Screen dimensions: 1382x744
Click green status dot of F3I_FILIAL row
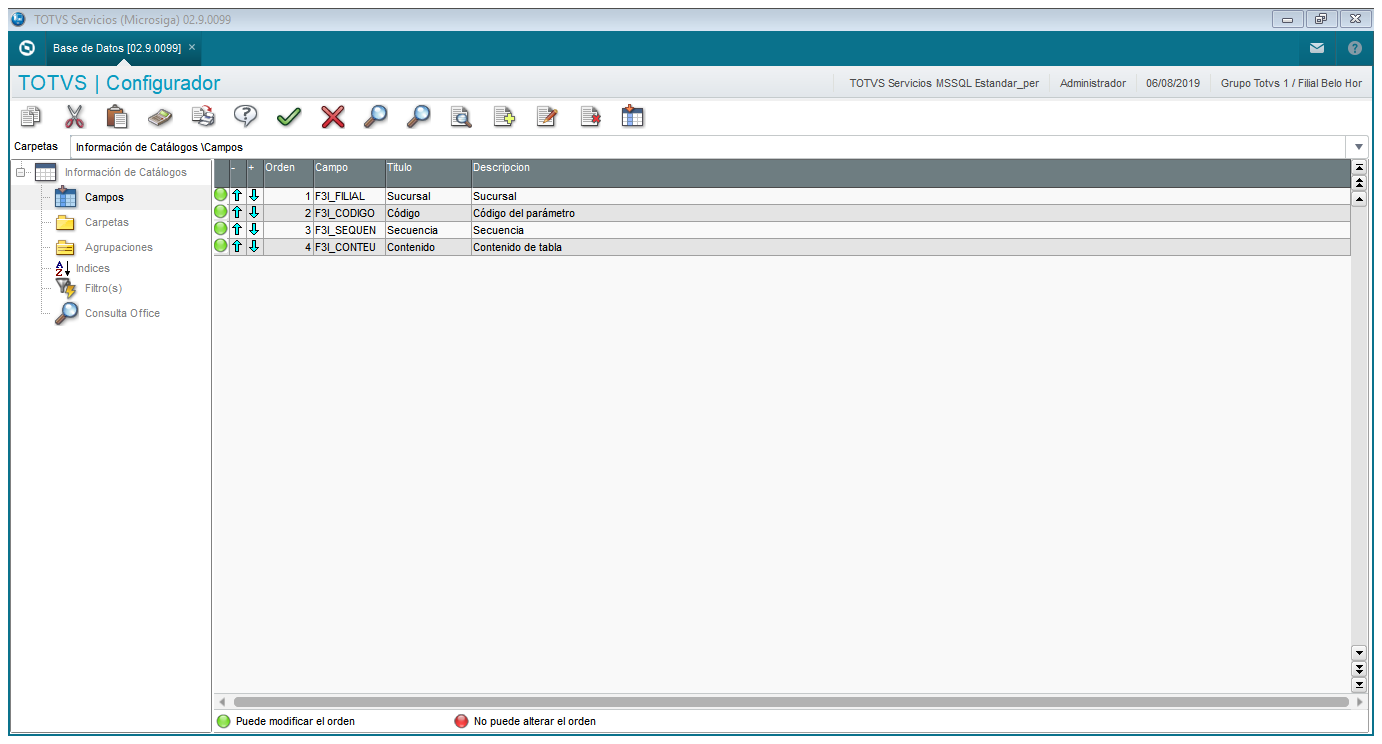221,195
